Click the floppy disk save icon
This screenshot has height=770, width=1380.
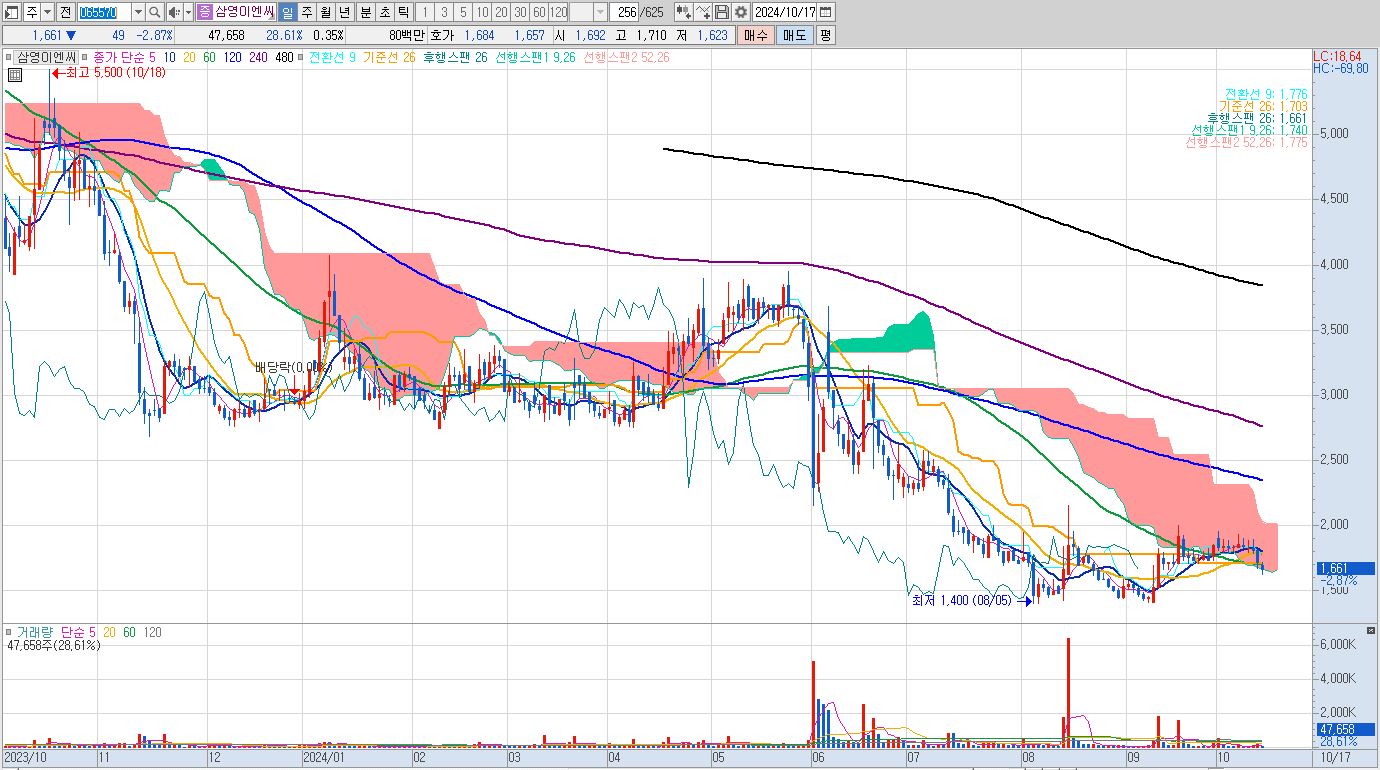tap(721, 12)
